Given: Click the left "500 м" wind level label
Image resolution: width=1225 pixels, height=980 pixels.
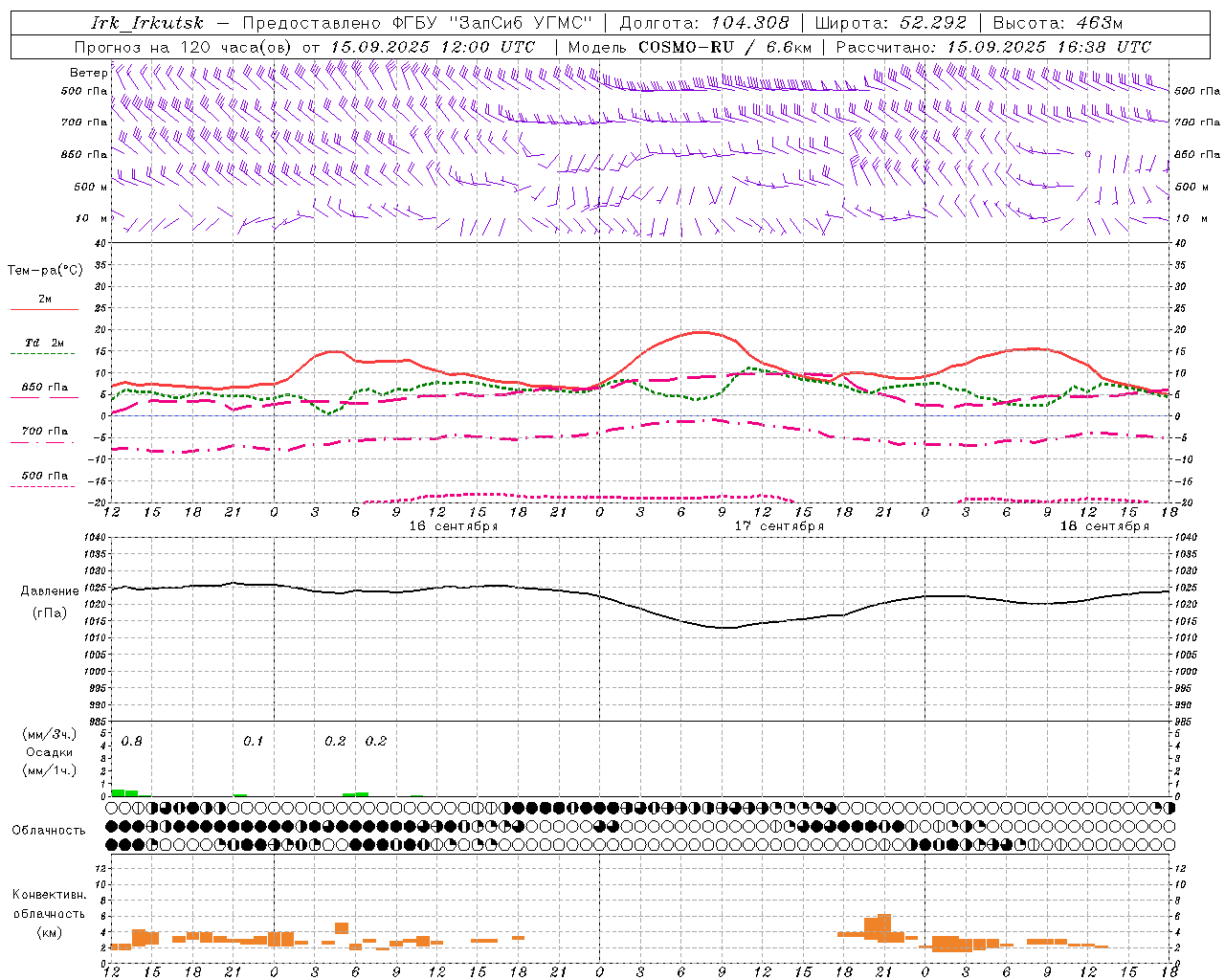Looking at the screenshot, I should point(91,187).
